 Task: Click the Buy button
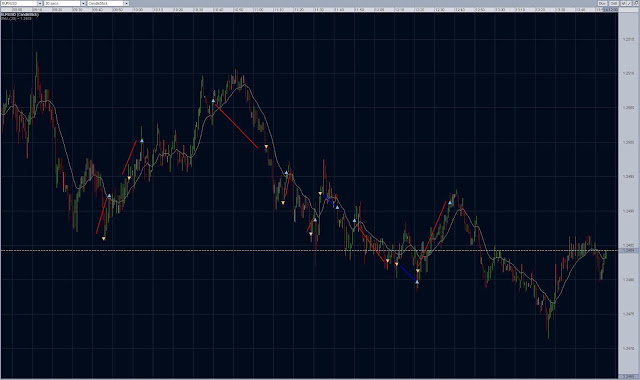click(x=602, y=3)
